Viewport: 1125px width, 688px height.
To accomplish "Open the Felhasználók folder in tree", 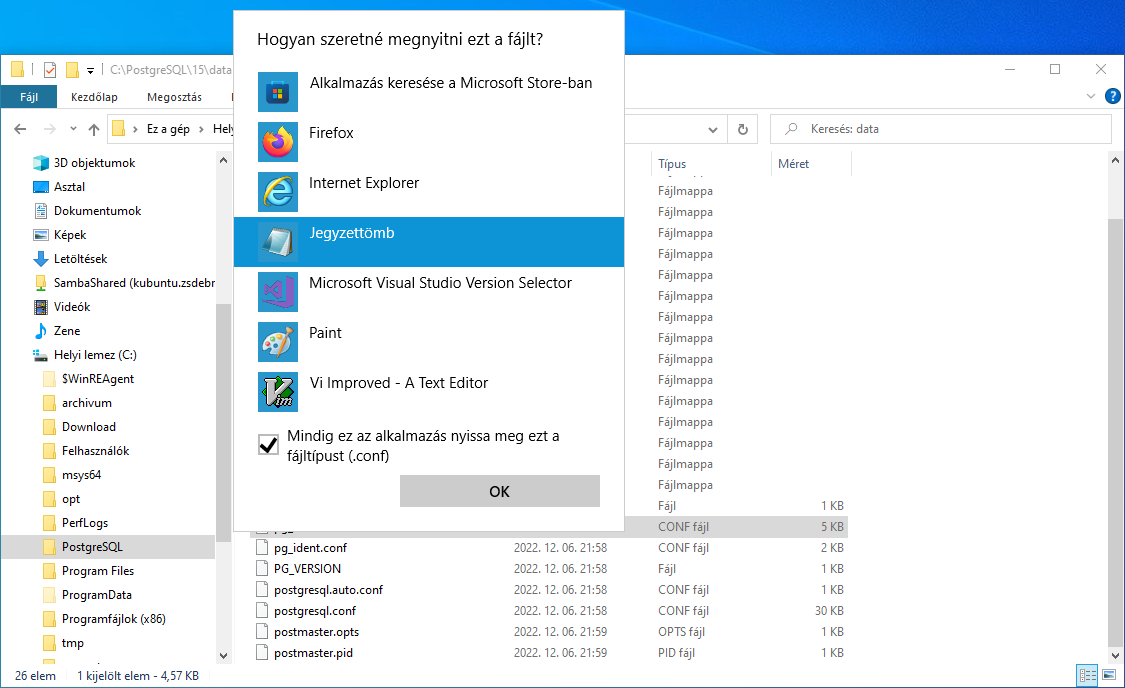I will [95, 451].
